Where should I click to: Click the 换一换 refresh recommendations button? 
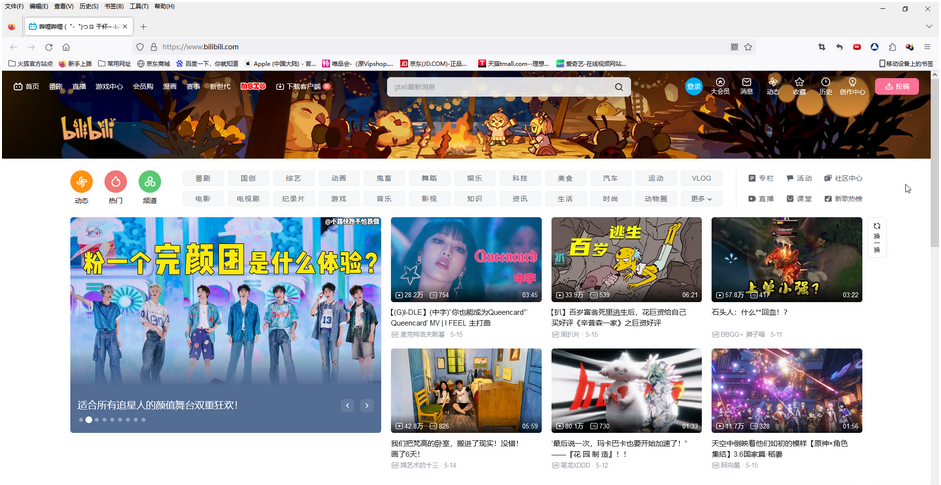(x=877, y=237)
